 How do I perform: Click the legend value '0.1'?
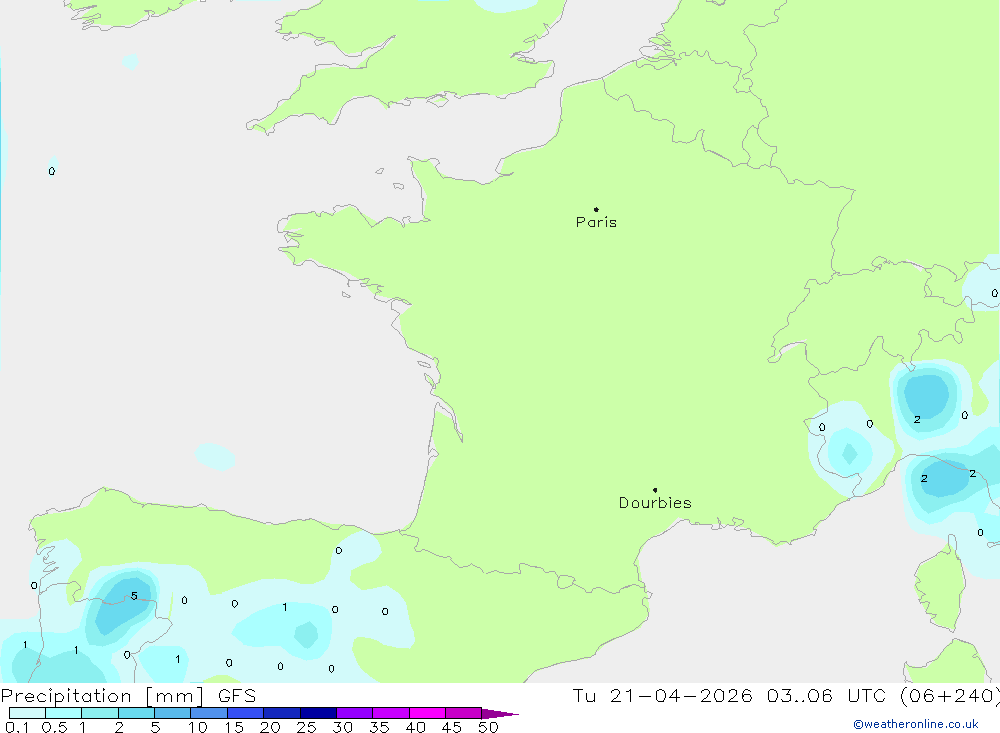pyautogui.click(x=17, y=727)
